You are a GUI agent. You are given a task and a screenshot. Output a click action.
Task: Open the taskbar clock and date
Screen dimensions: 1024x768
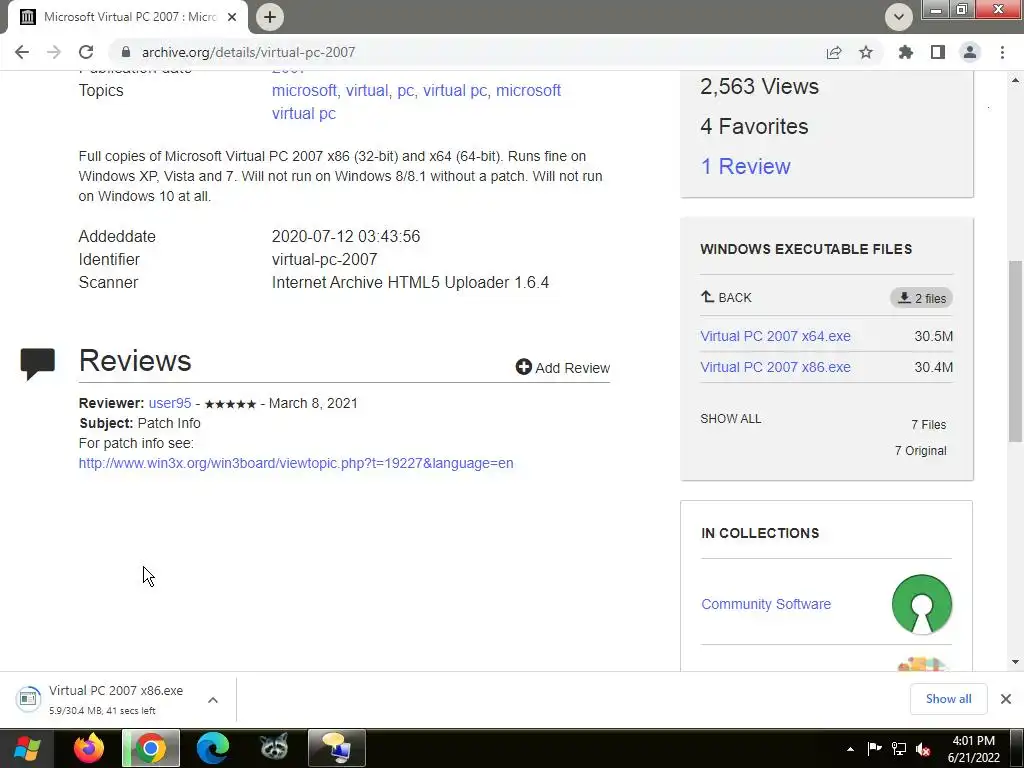coord(974,749)
